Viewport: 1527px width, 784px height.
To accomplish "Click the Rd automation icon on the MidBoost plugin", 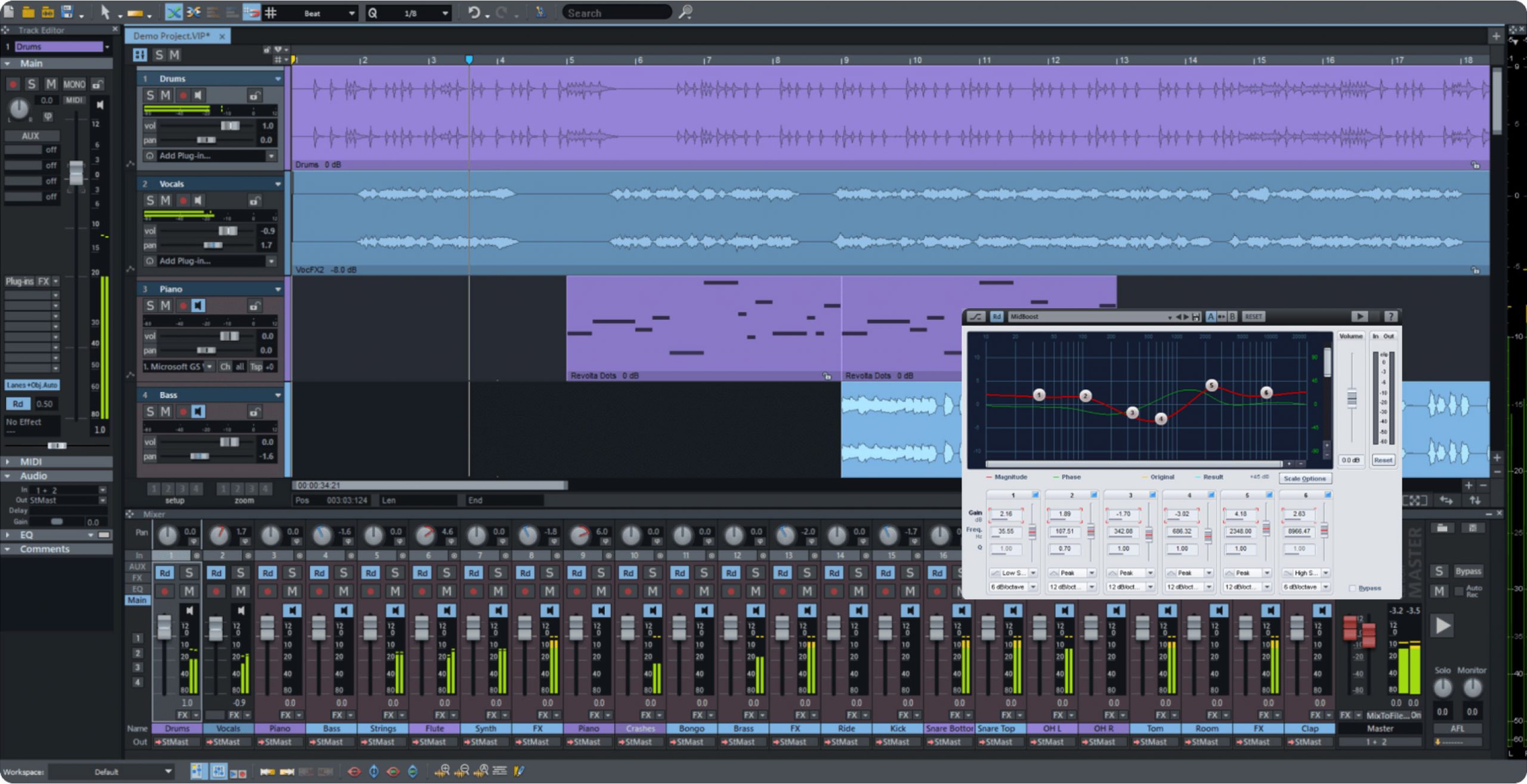I will [x=996, y=317].
